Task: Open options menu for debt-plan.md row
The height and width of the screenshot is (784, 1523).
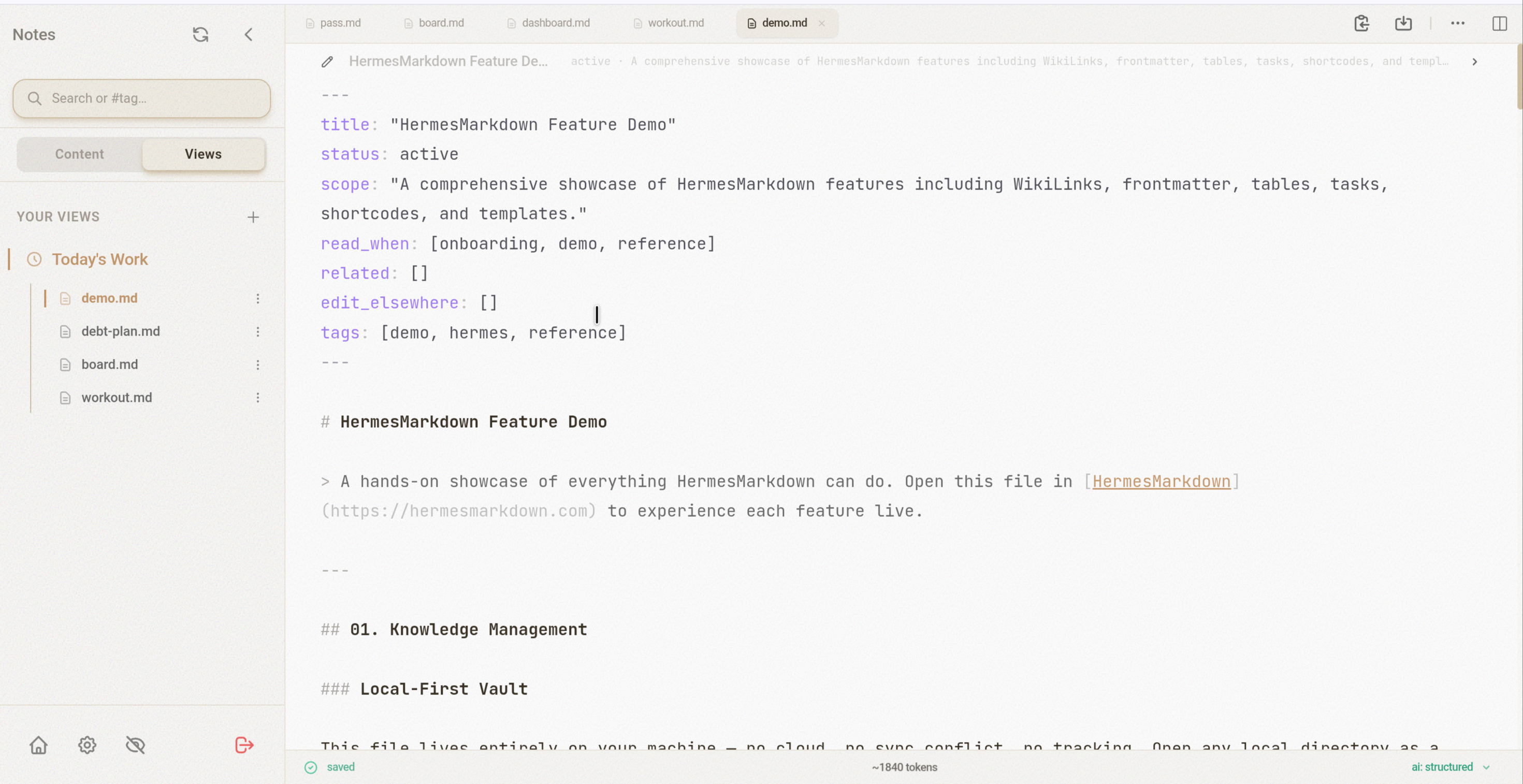Action: tap(258, 332)
